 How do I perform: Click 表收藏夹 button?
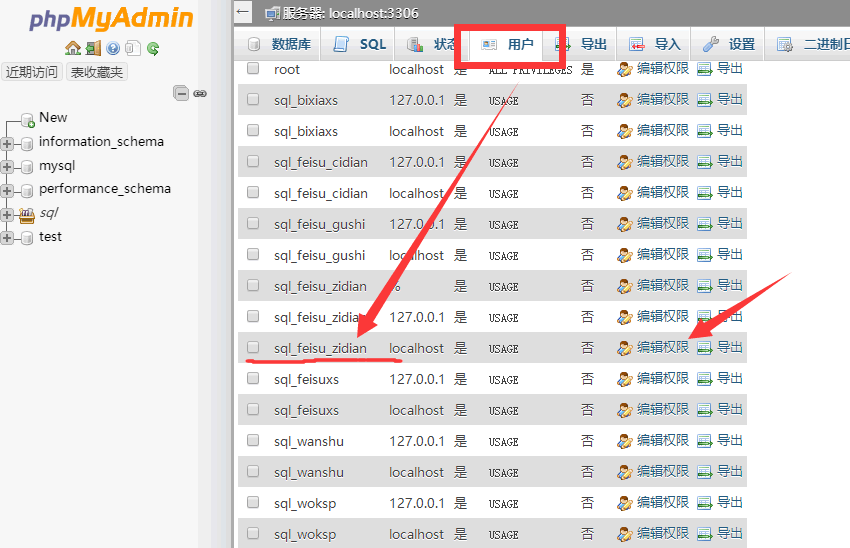[x=97, y=72]
